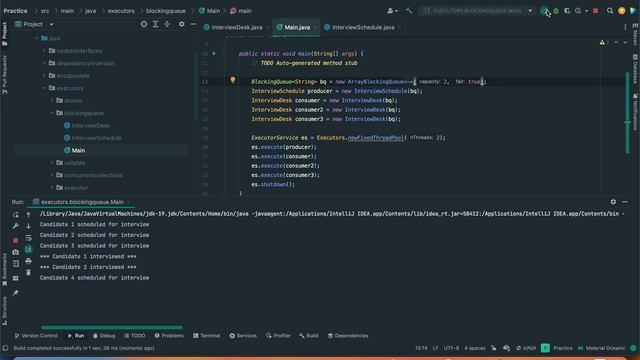The image size is (640, 360).
Task: Build project with the hammer icon
Action: (409, 11)
